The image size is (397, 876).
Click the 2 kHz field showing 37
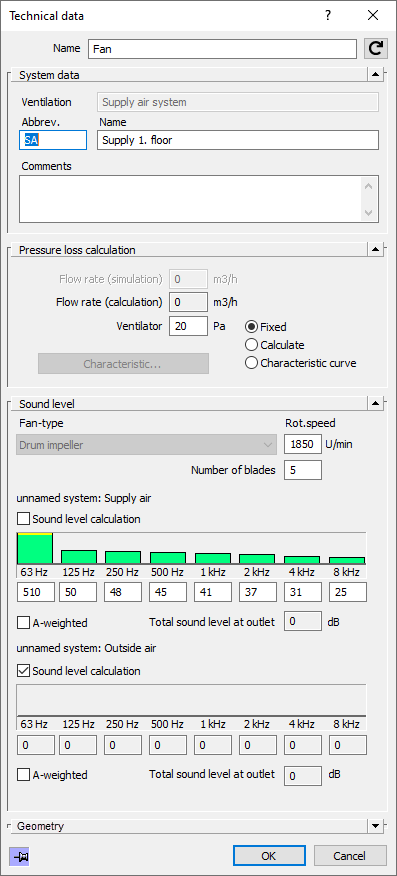pyautogui.click(x=257, y=592)
